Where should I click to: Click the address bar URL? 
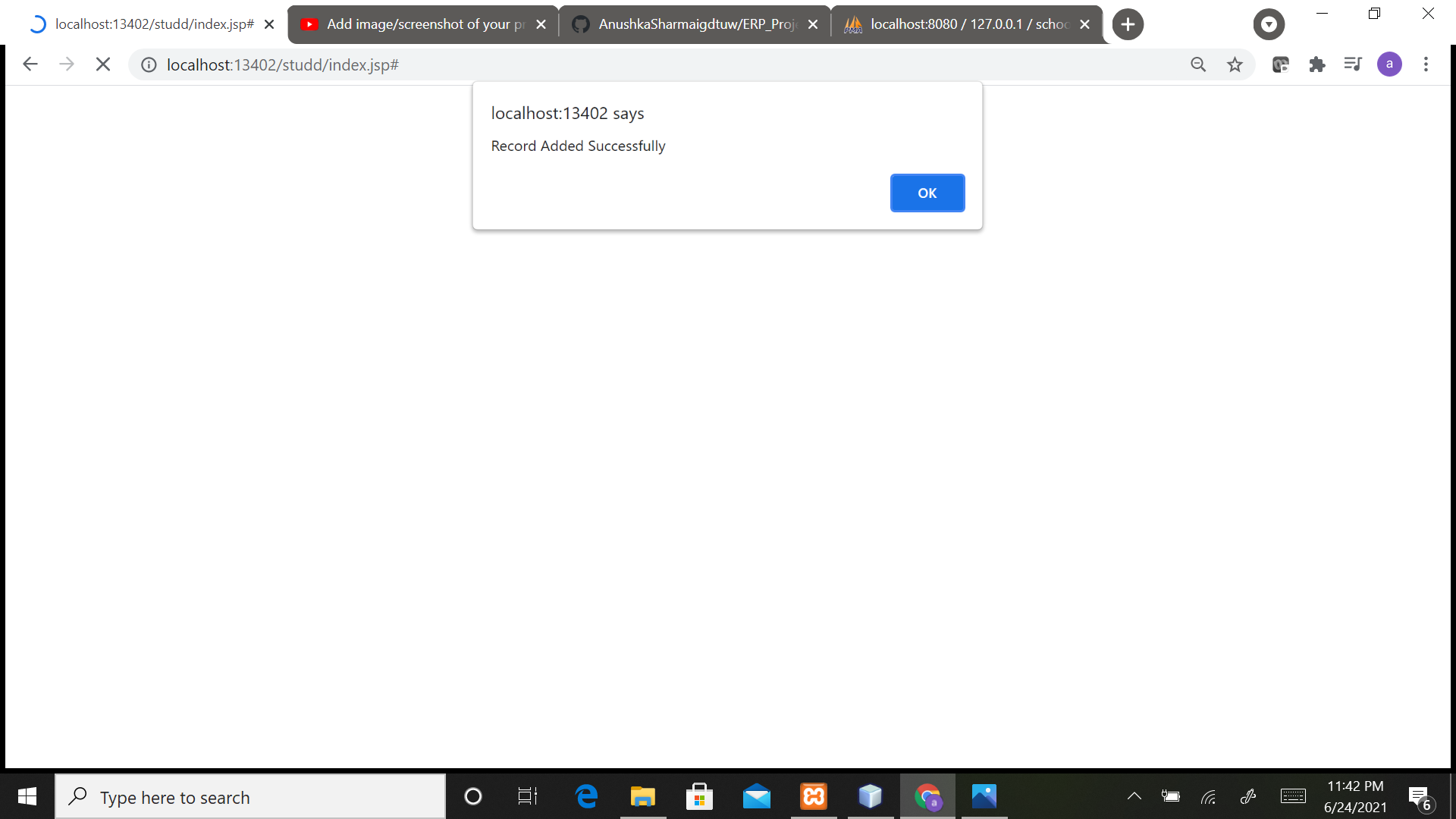282,65
